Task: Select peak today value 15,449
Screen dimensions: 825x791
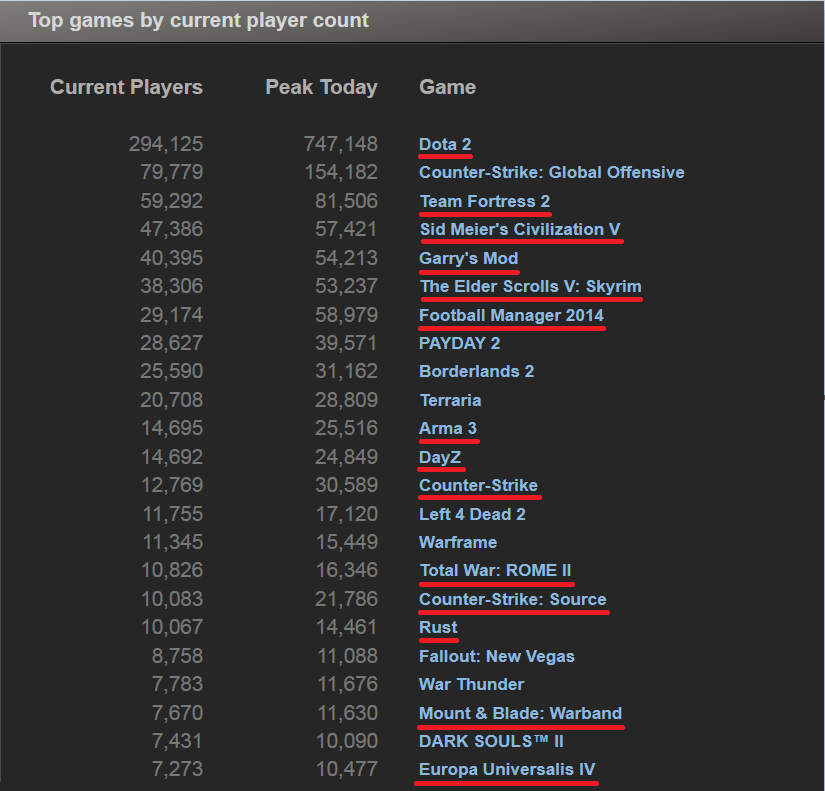Action: click(347, 542)
